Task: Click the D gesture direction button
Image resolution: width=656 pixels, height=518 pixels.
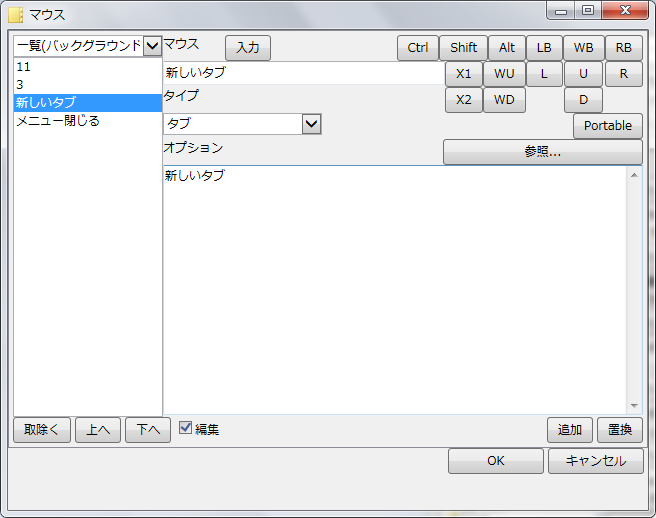Action: (583, 100)
